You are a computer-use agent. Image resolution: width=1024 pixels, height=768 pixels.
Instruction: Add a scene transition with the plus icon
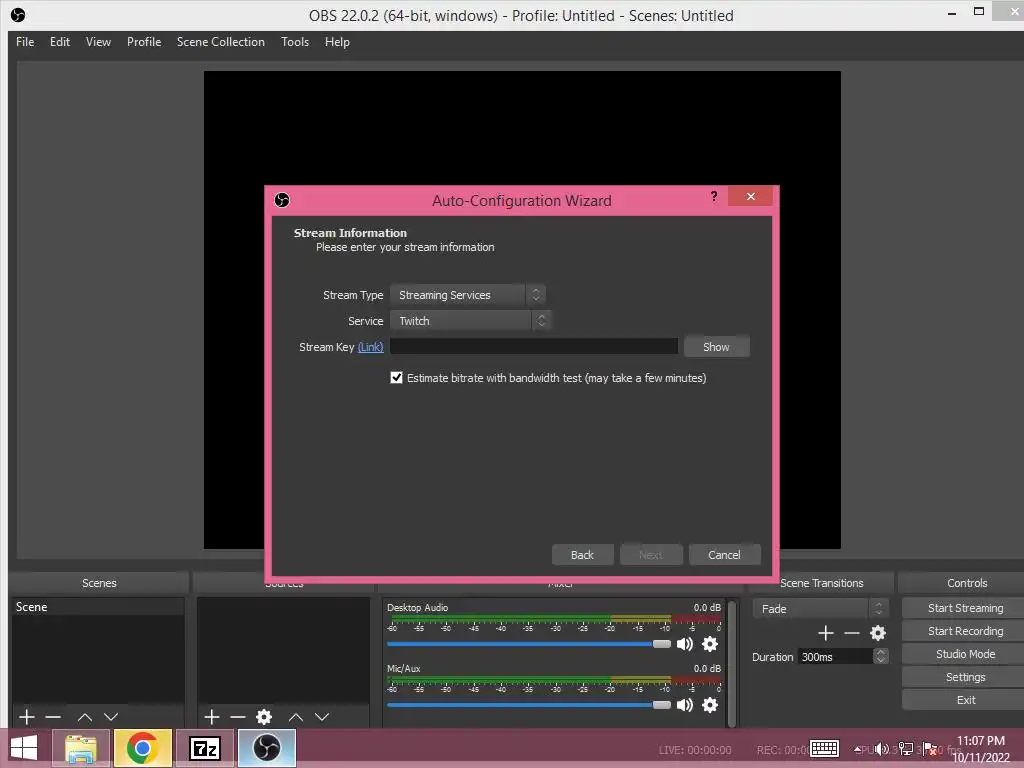pyautogui.click(x=825, y=633)
